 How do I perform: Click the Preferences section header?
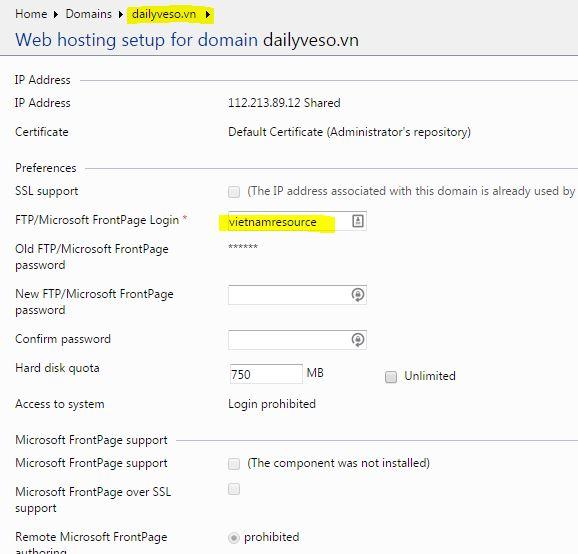click(46, 168)
